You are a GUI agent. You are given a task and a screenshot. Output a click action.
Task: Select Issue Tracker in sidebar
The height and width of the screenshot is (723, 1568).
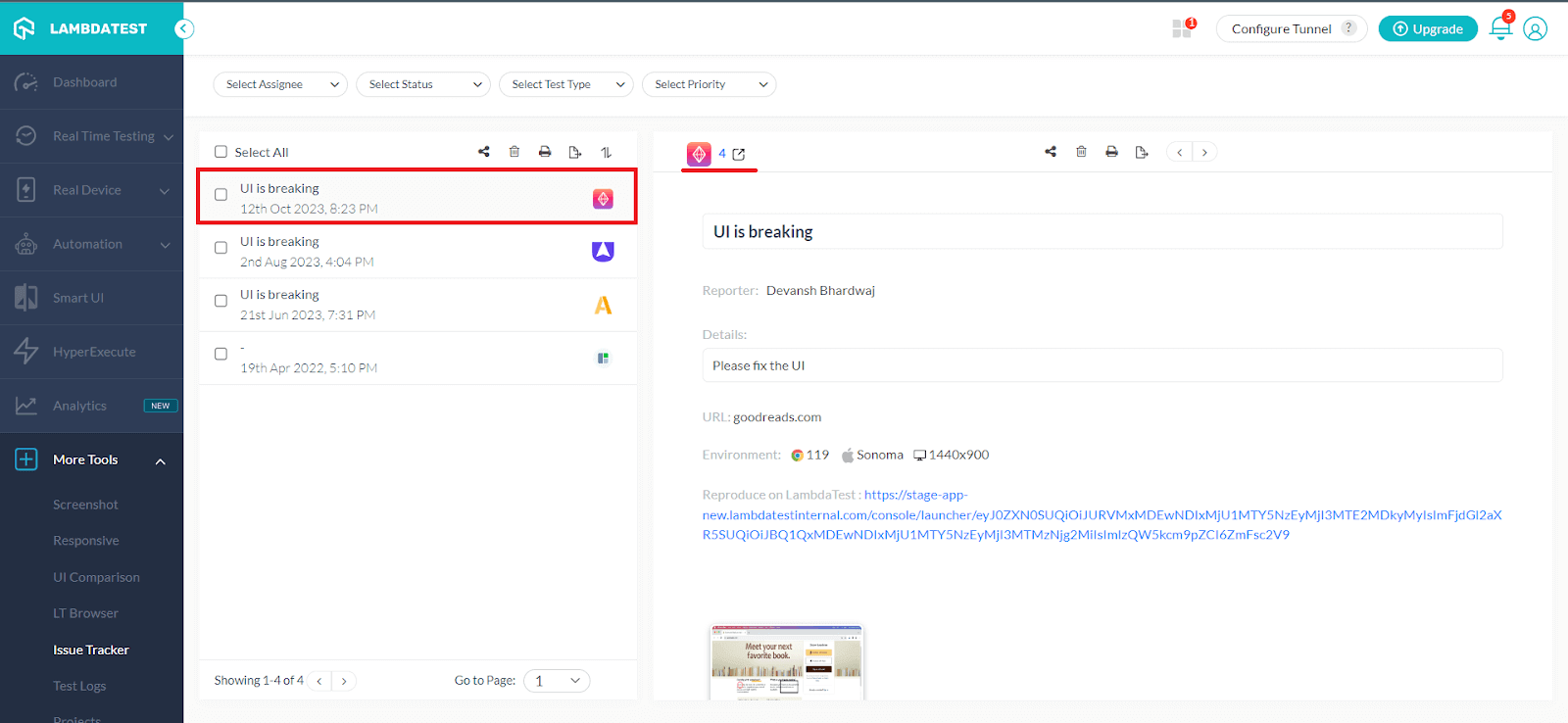pyautogui.click(x=91, y=650)
